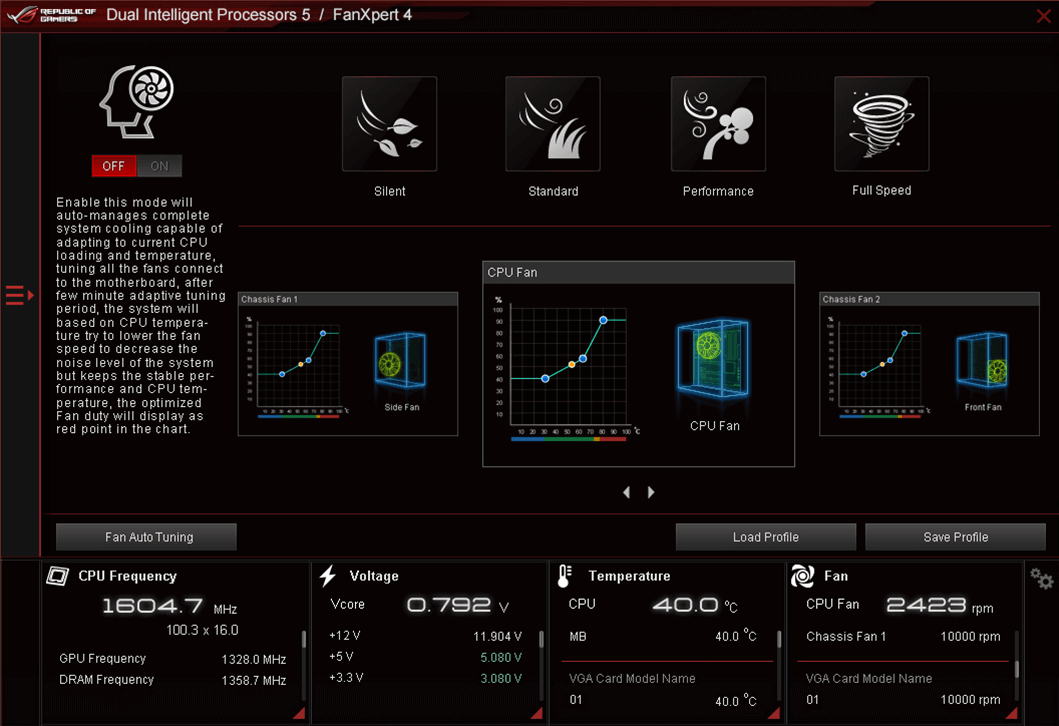Viewport: 1059px width, 726px height.
Task: Click the Save Profile button
Action: (x=955, y=537)
